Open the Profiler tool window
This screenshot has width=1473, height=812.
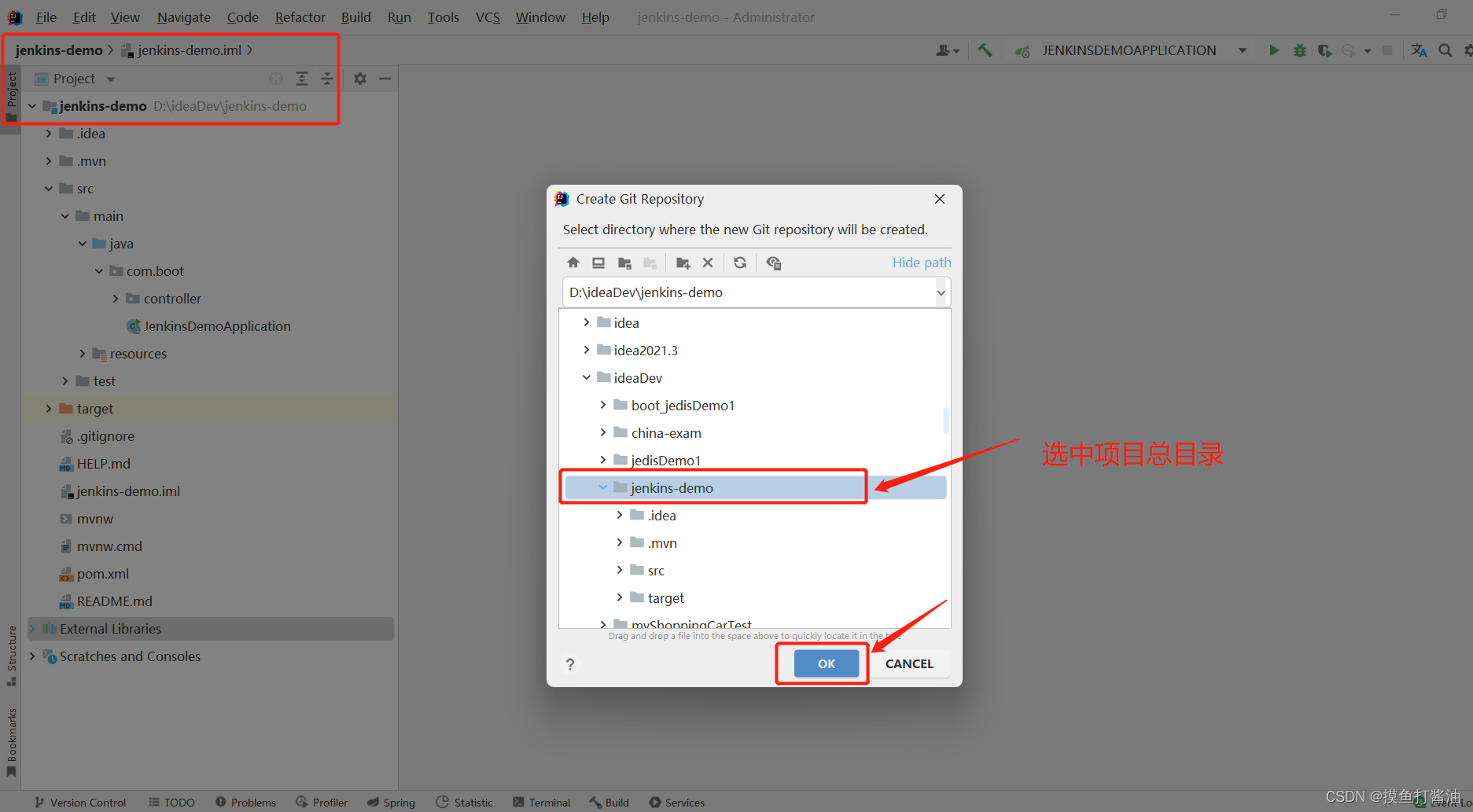[322, 803]
